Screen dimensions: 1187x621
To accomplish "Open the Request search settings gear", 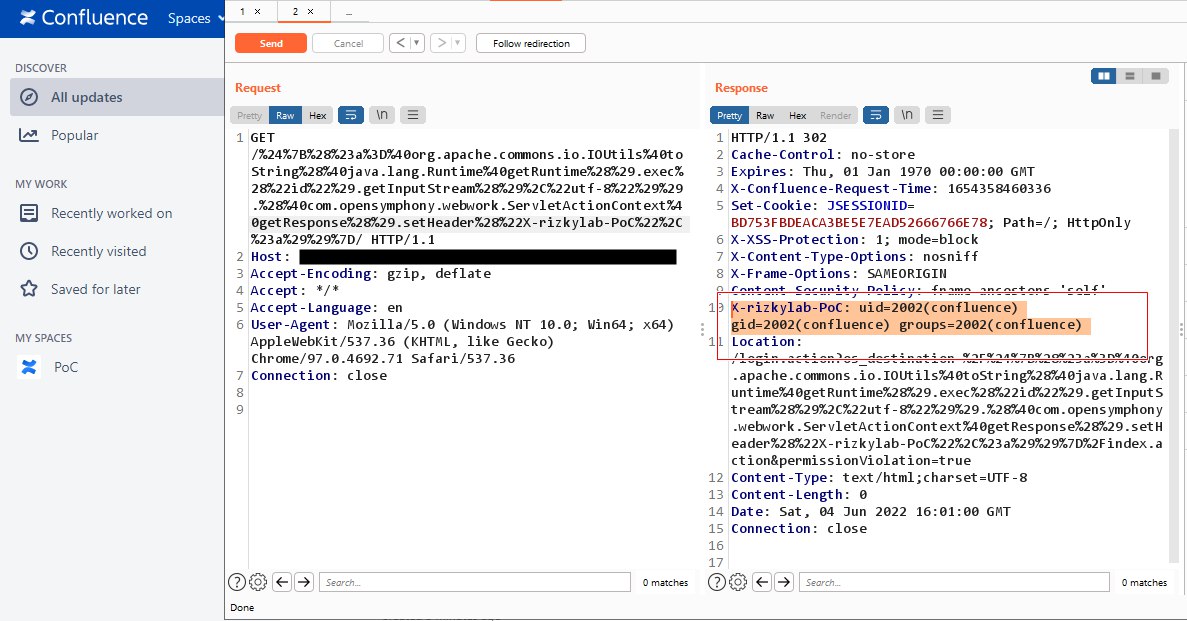I will (x=258, y=582).
